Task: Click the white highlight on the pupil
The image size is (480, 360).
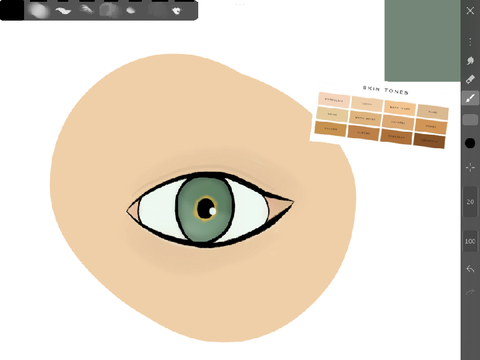Action: point(212,211)
